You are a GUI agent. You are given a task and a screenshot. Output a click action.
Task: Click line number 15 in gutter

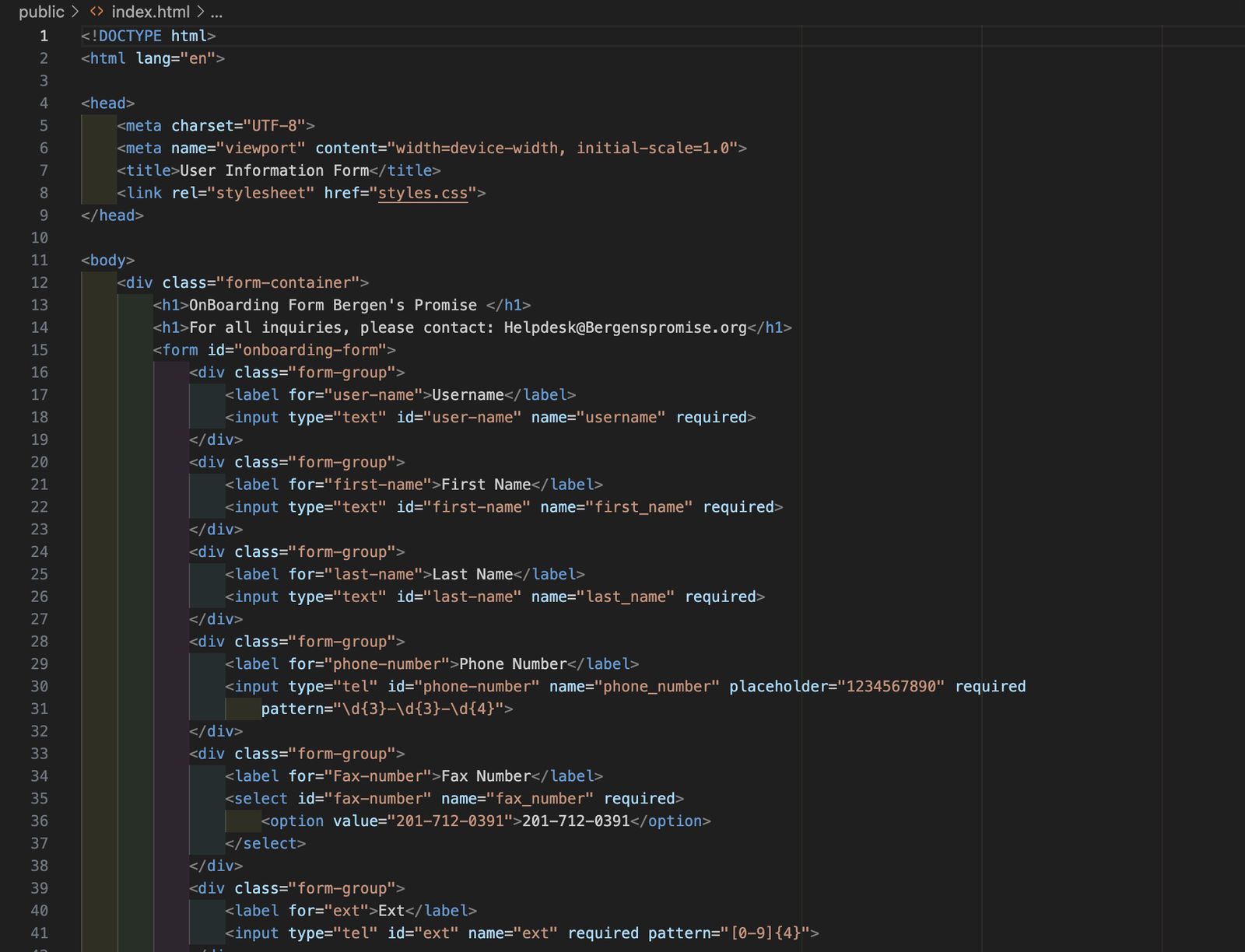[39, 350]
